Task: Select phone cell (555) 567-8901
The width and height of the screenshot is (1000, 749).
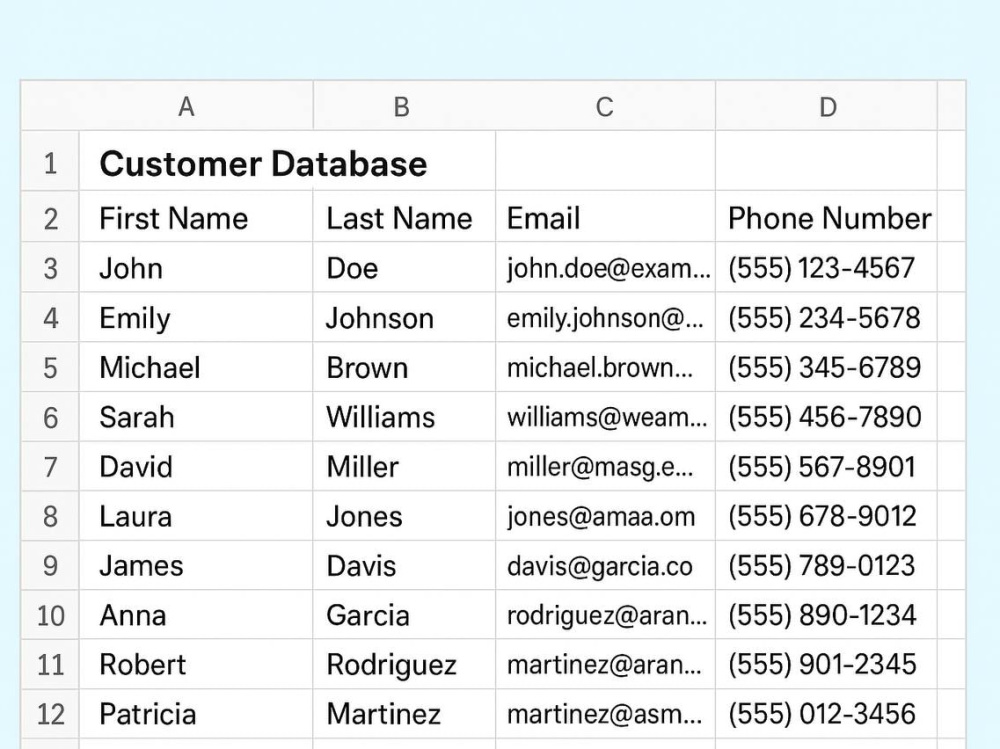Action: [827, 466]
